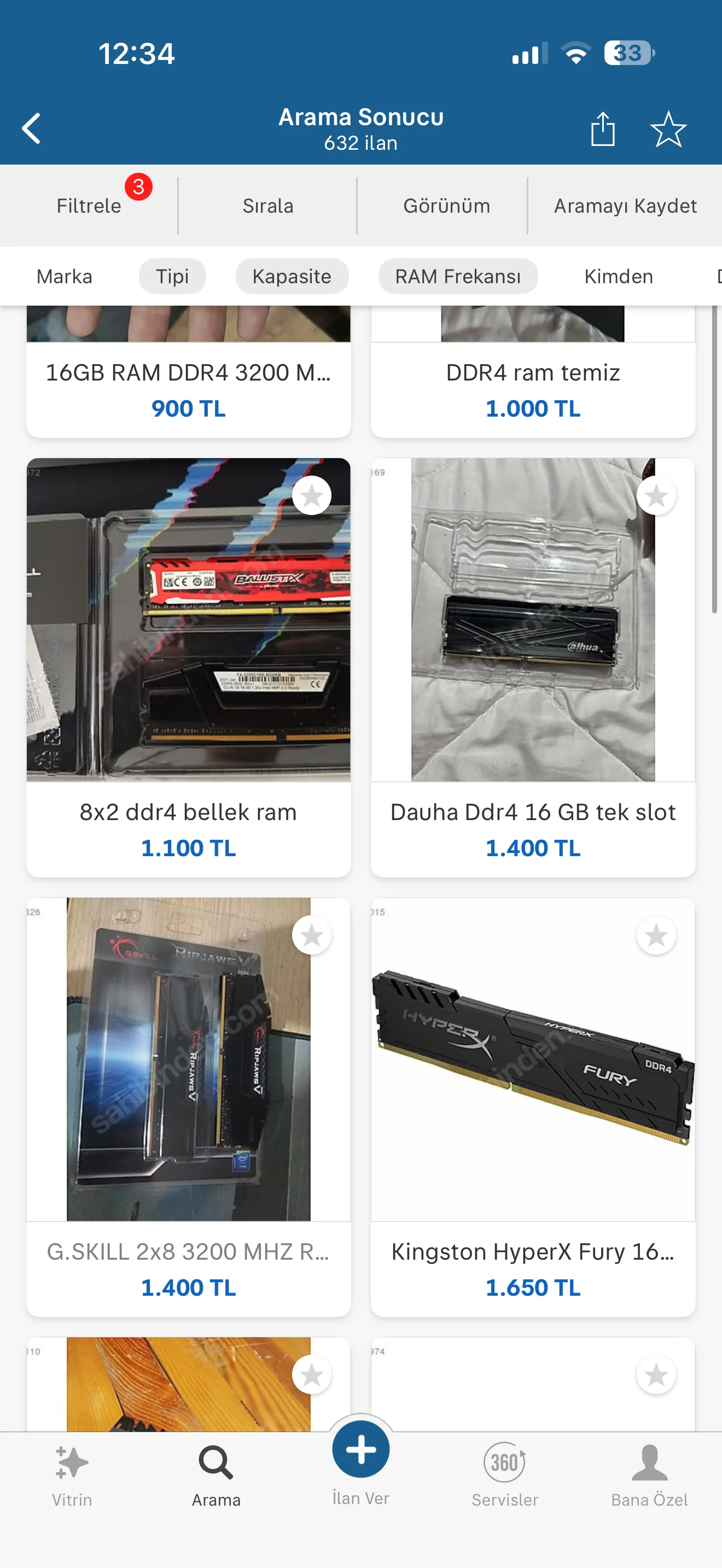Favorite the Kingston HyperX Fury listing
Viewport: 722px width, 1568px height.
[x=656, y=935]
